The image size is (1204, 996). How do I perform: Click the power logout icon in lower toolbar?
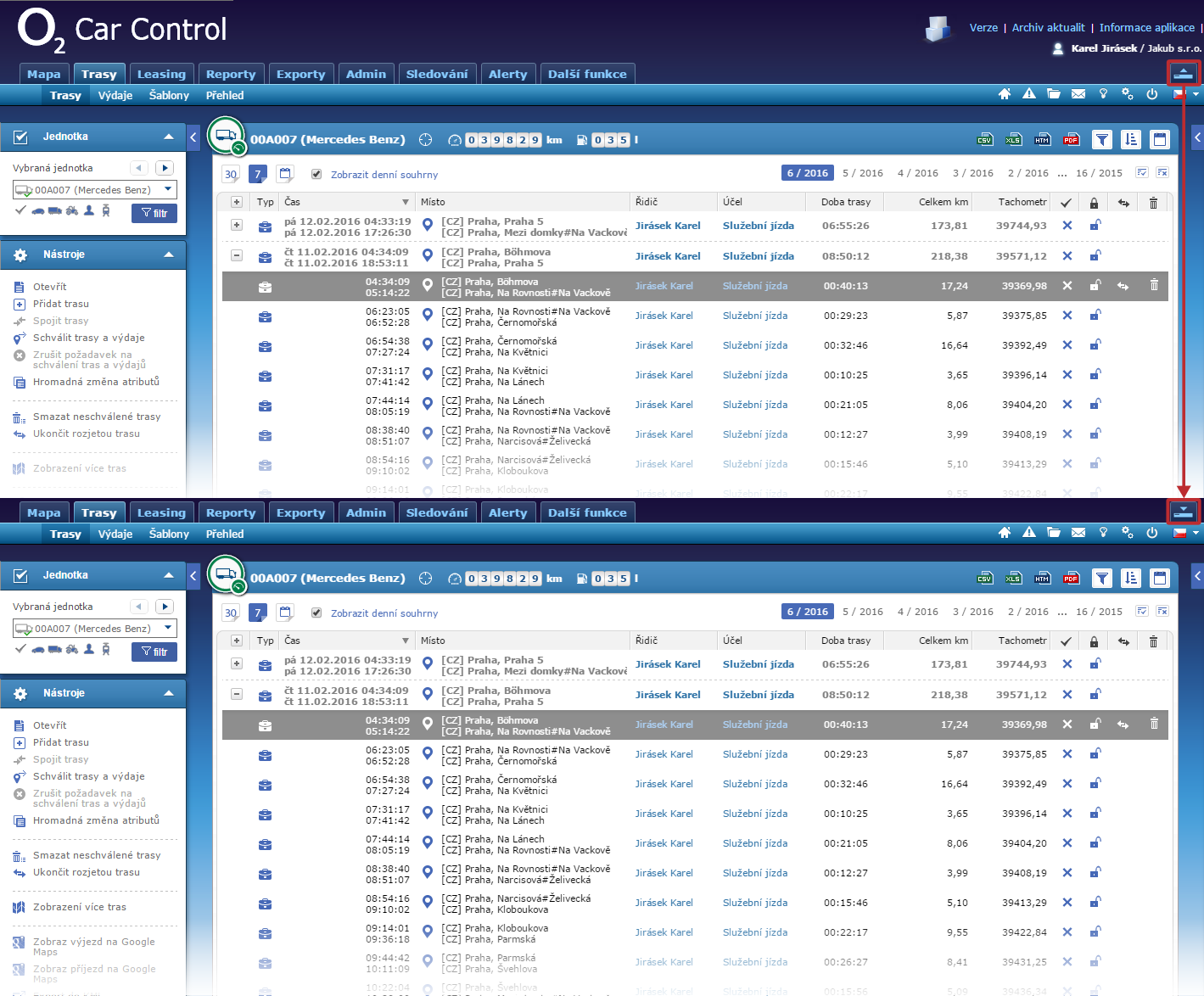point(1152,533)
